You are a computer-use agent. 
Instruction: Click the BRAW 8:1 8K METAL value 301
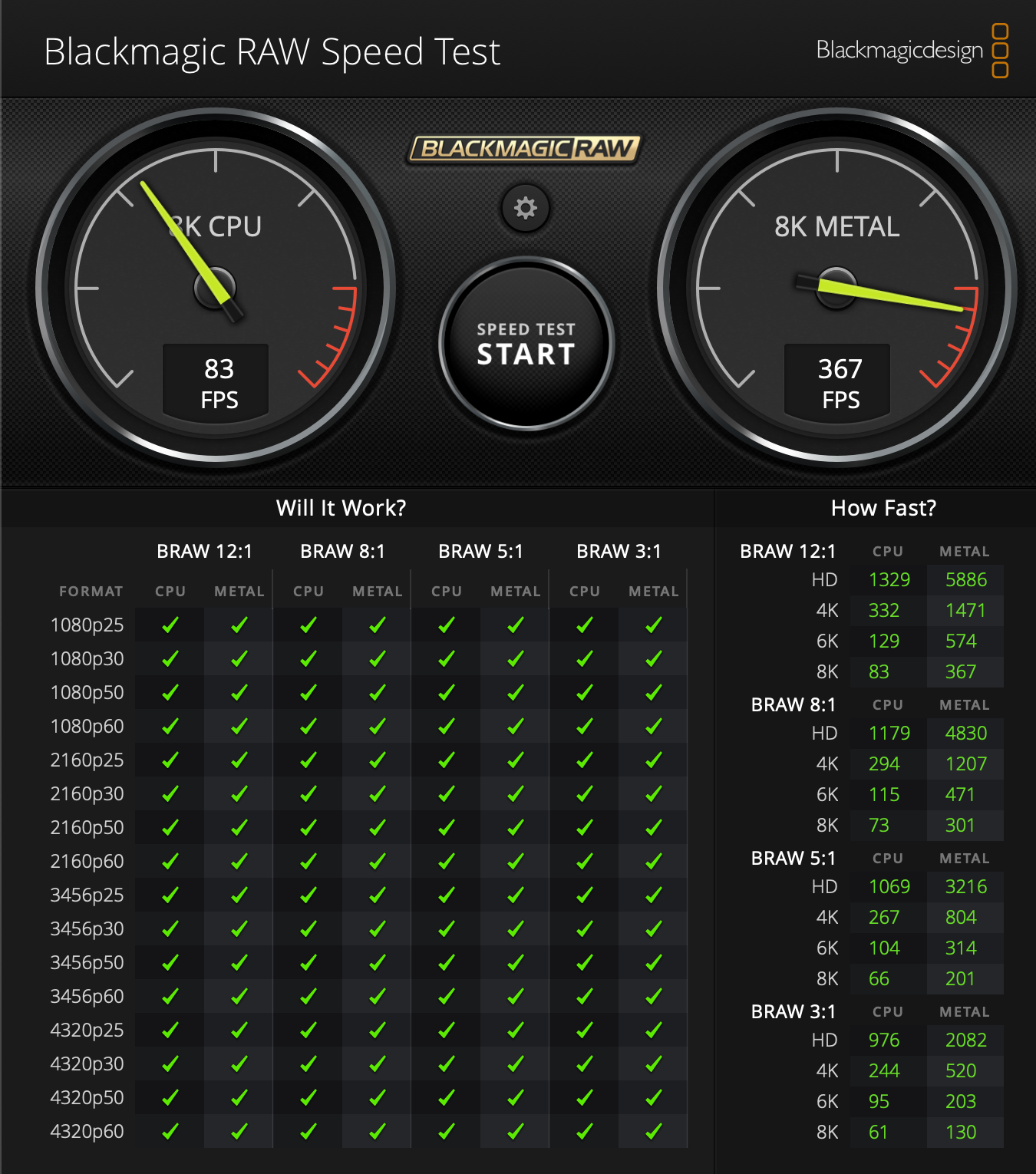(960, 826)
